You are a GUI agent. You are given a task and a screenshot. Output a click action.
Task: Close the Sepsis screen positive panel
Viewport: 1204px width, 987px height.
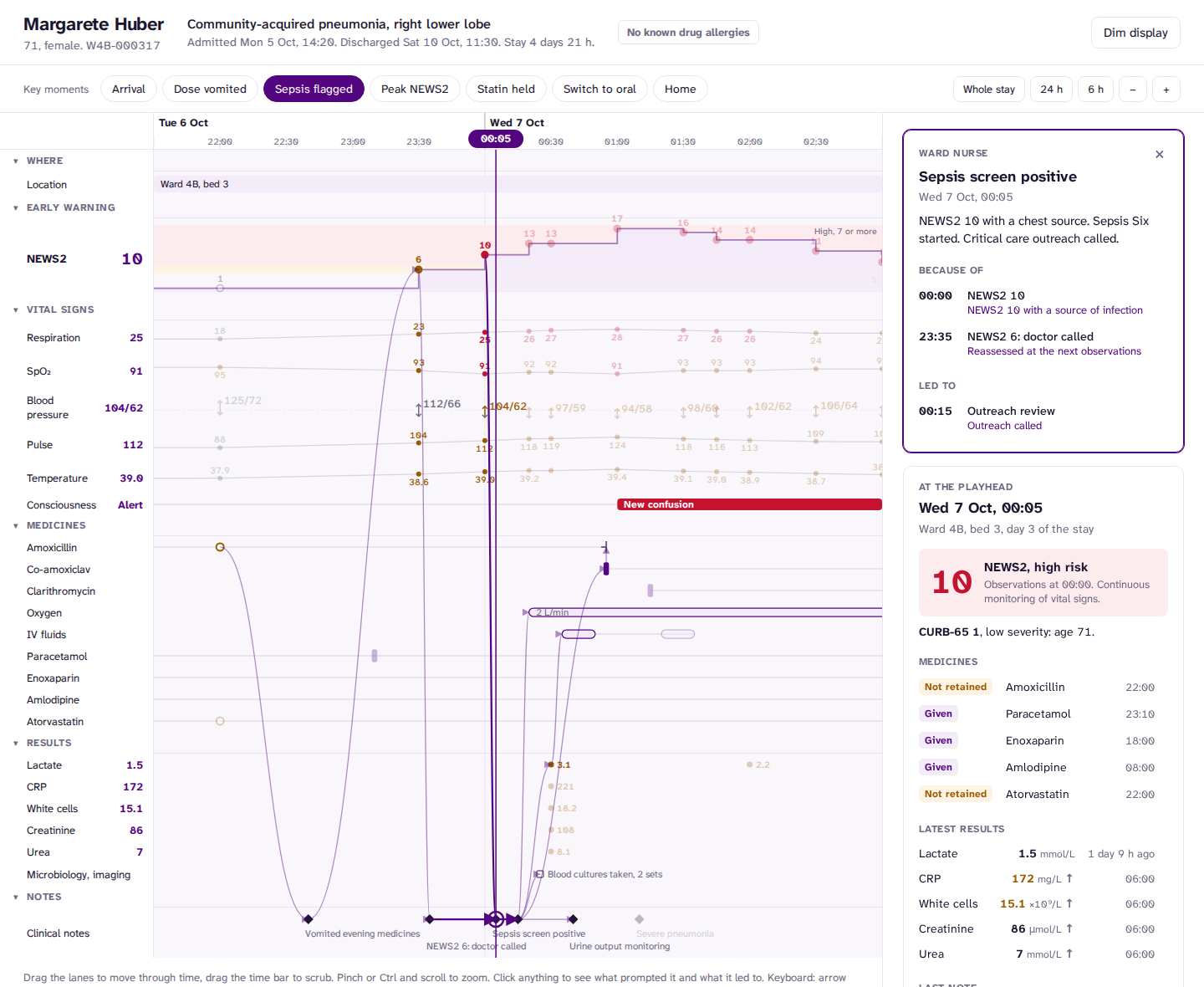pyautogui.click(x=1159, y=154)
